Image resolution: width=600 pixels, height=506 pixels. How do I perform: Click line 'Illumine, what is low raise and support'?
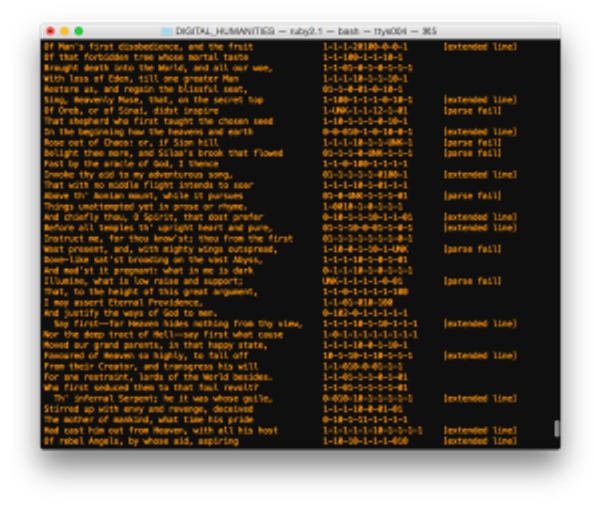143,281
